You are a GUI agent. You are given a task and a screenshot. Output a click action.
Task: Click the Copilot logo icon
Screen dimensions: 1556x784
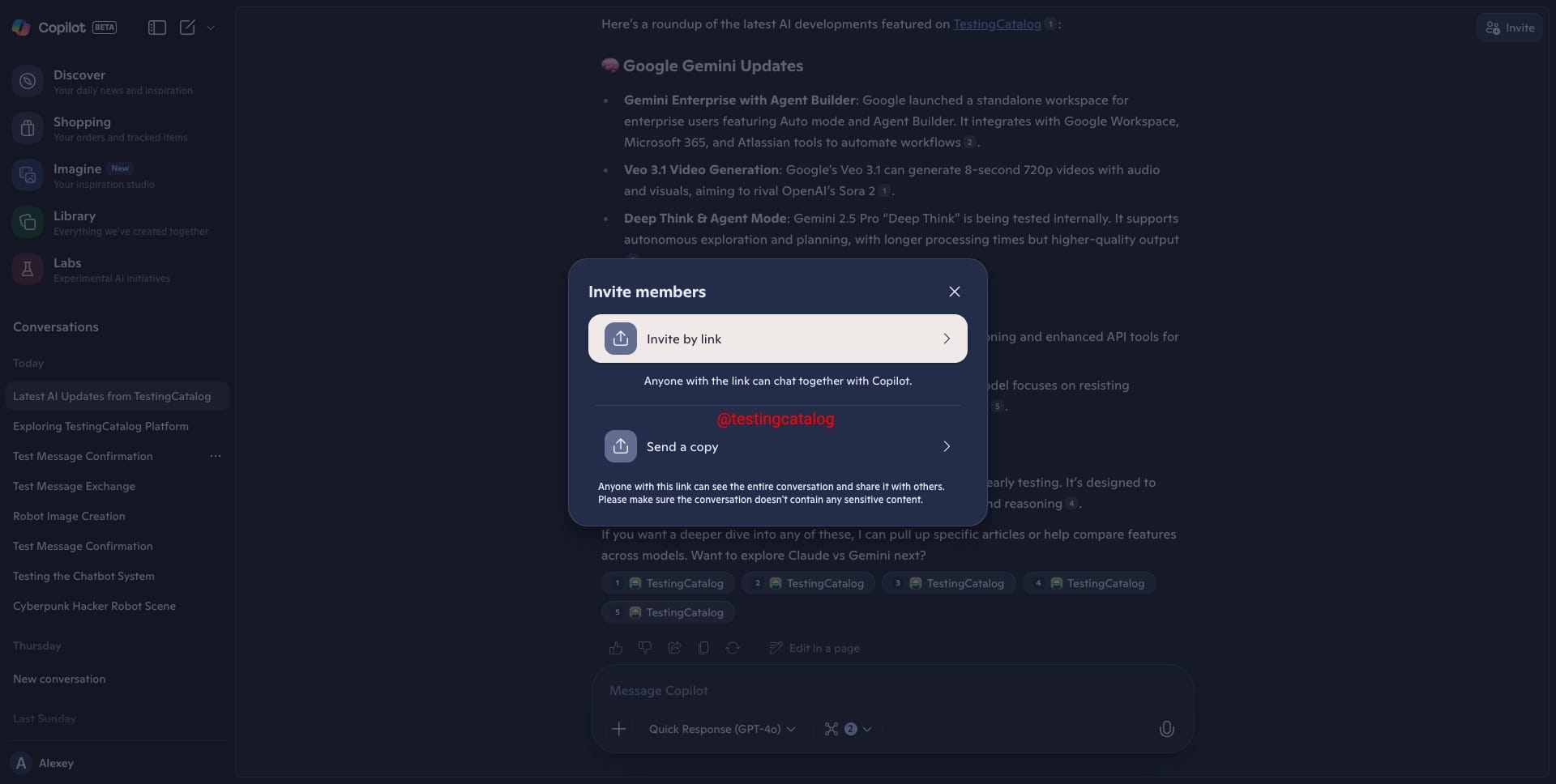(21, 28)
